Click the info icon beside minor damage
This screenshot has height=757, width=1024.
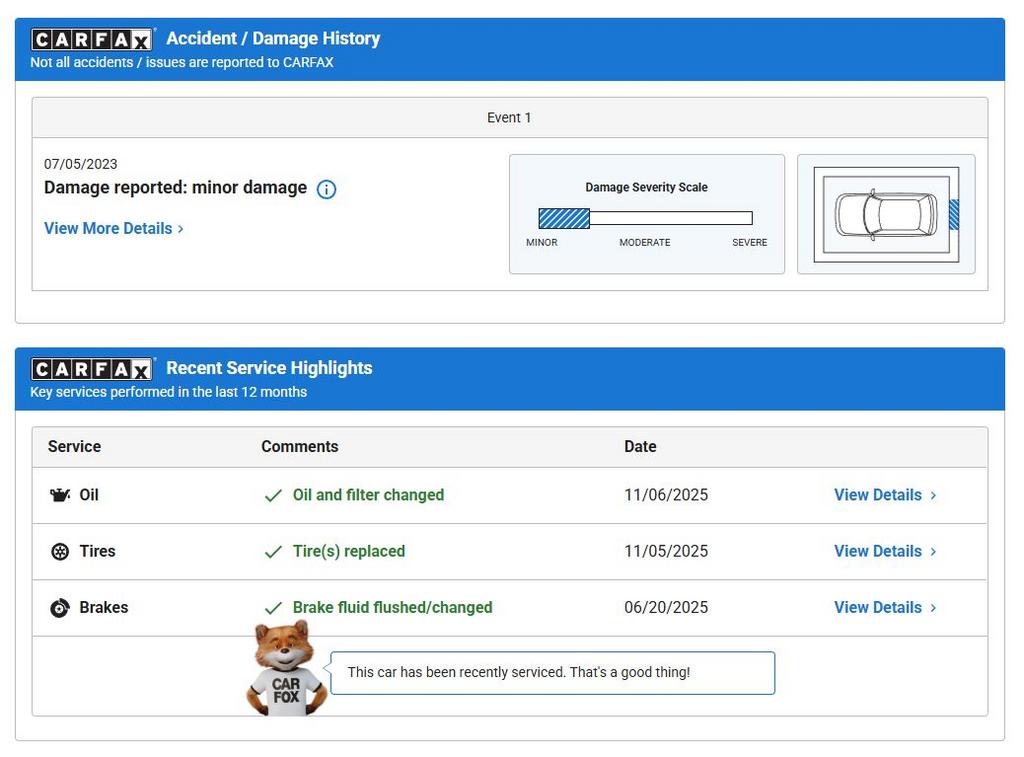pyautogui.click(x=326, y=189)
